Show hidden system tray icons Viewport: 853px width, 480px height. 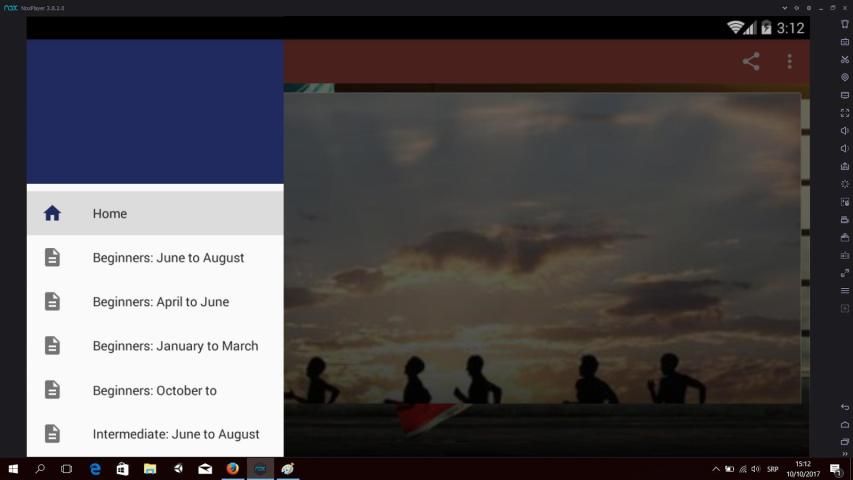tap(715, 469)
